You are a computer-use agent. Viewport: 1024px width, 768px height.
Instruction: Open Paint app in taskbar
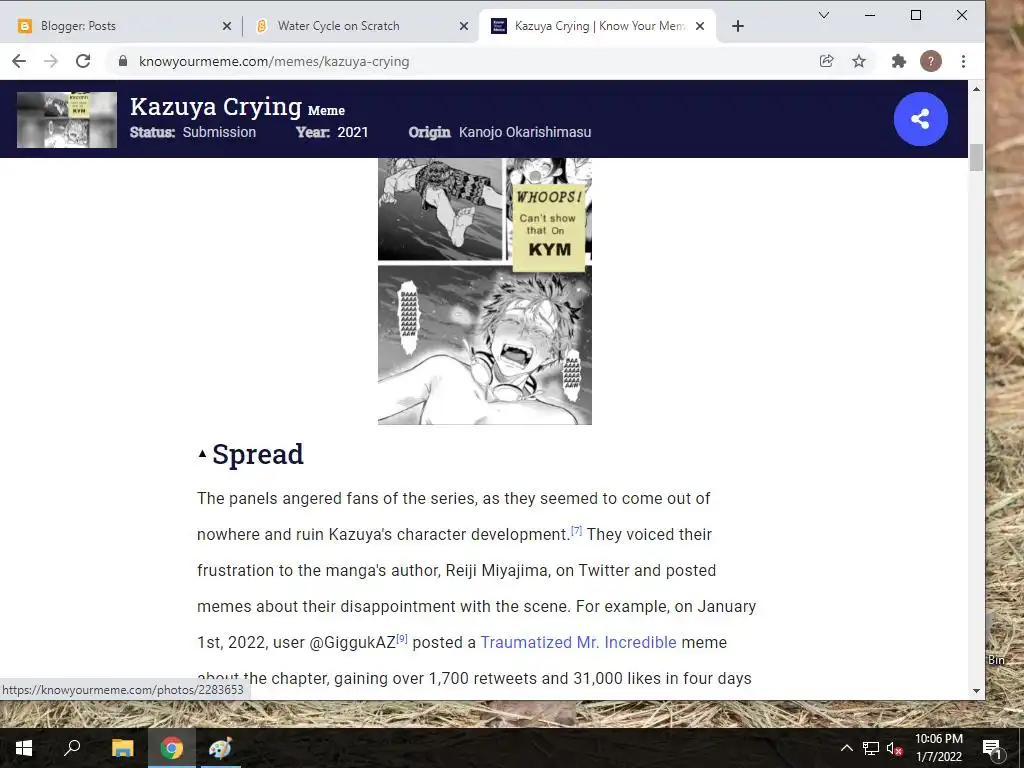220,748
